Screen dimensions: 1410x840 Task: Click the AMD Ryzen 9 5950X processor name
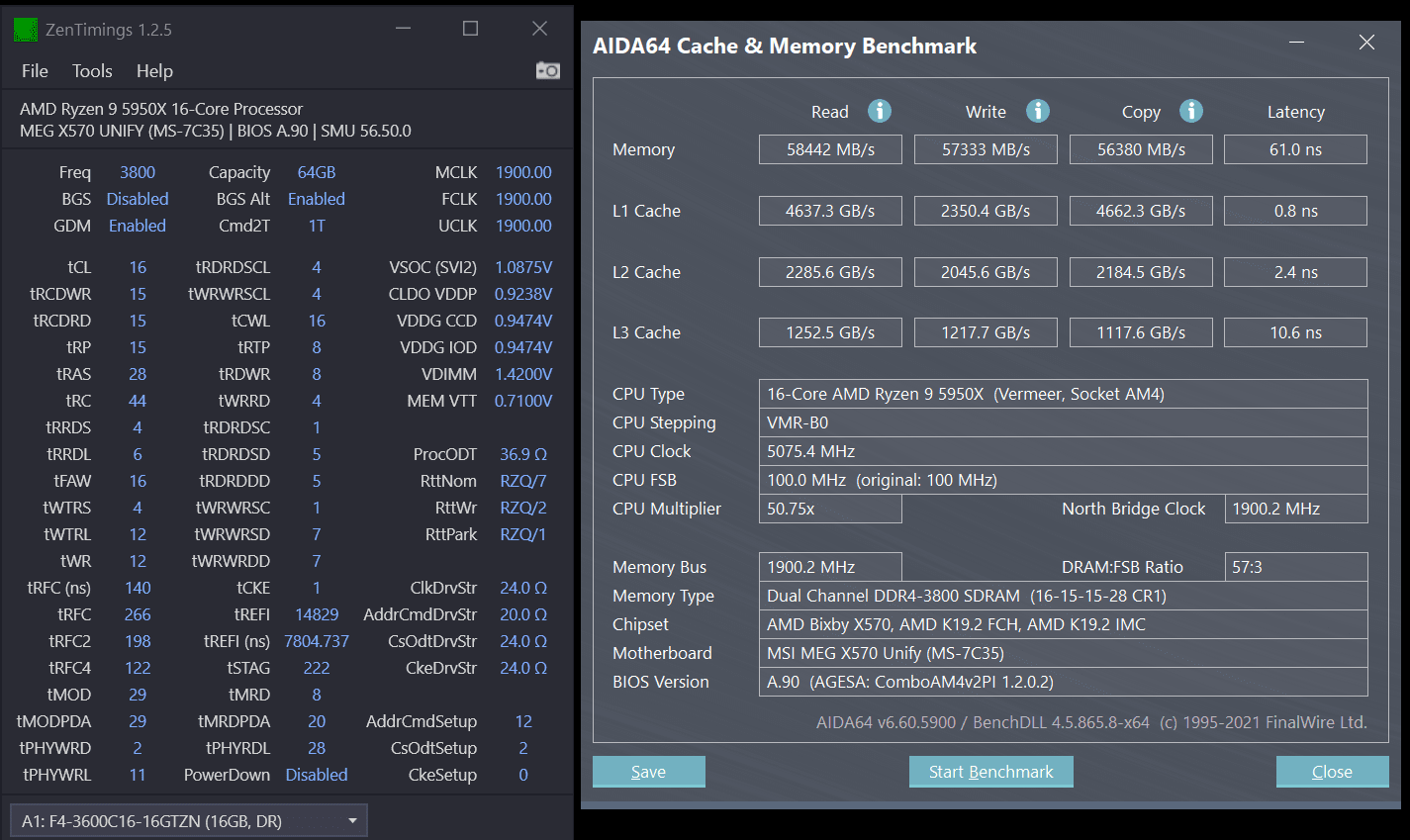pyautogui.click(x=161, y=109)
